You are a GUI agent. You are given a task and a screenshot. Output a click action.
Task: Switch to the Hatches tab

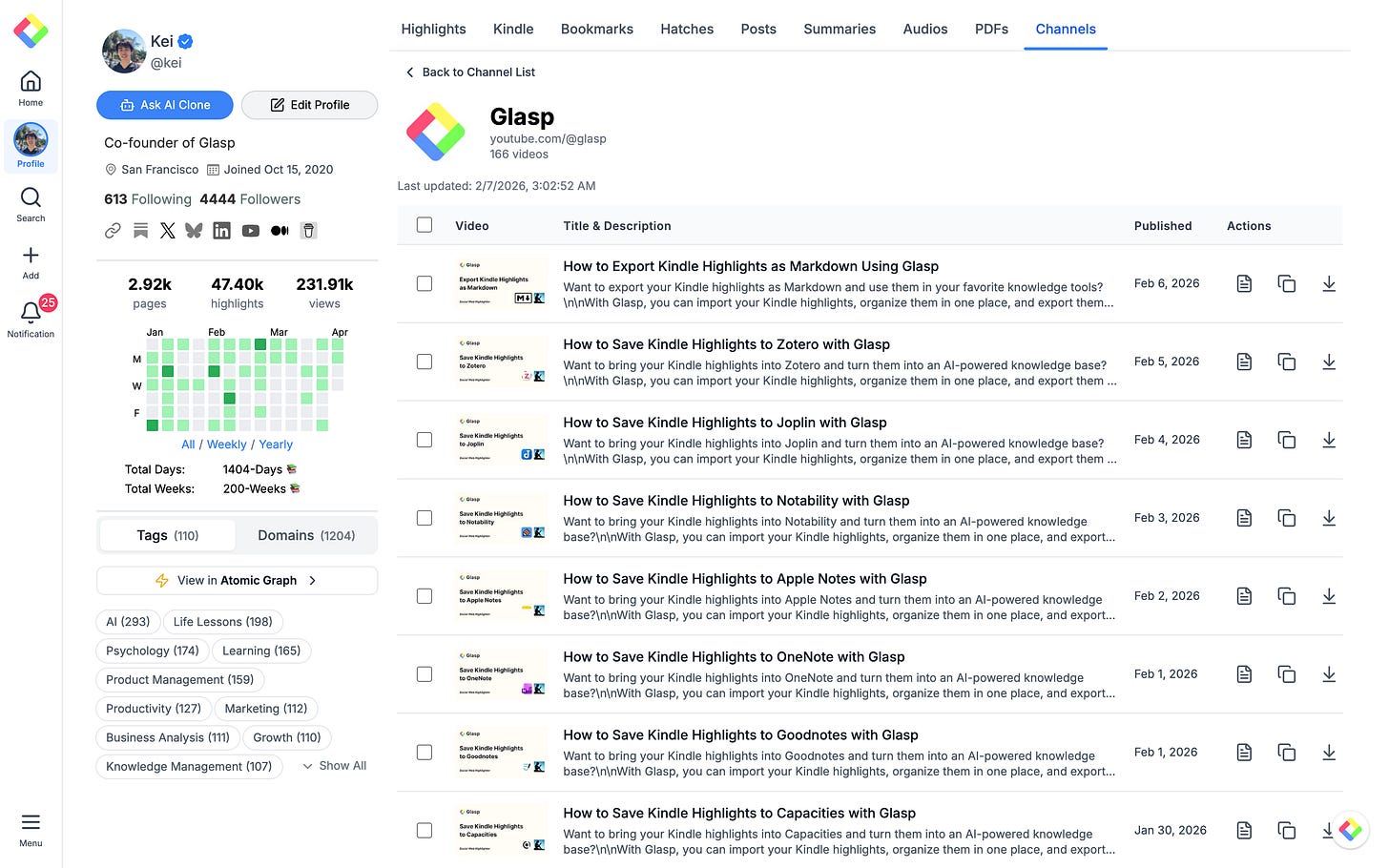point(687,29)
